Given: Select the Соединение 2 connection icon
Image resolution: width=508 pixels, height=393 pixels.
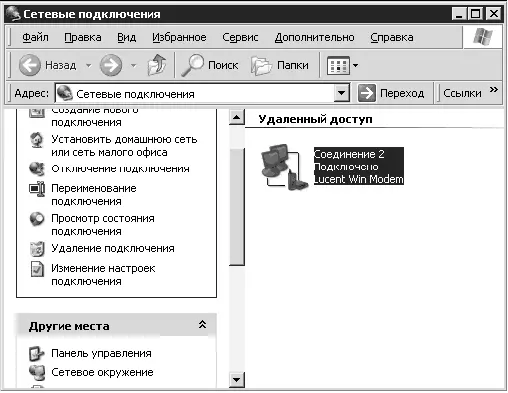Looking at the screenshot, I should pyautogui.click(x=284, y=167).
